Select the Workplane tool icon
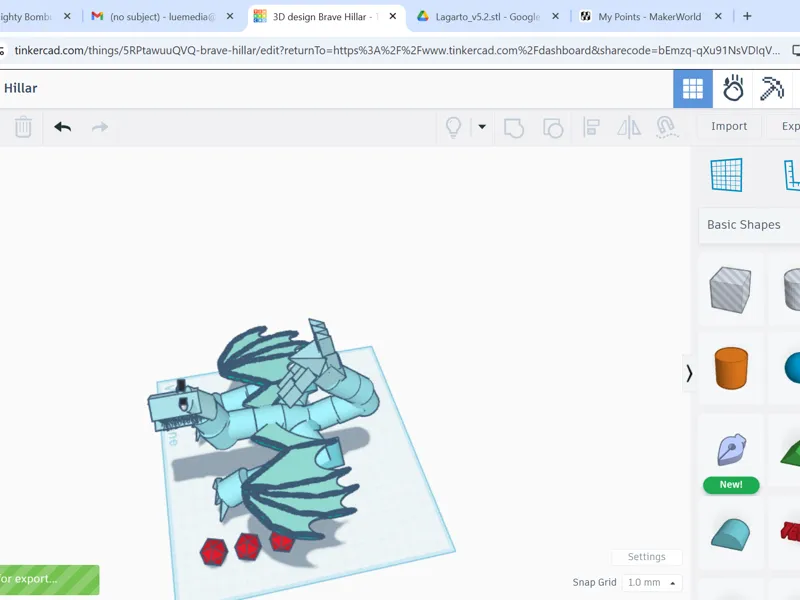 click(727, 175)
